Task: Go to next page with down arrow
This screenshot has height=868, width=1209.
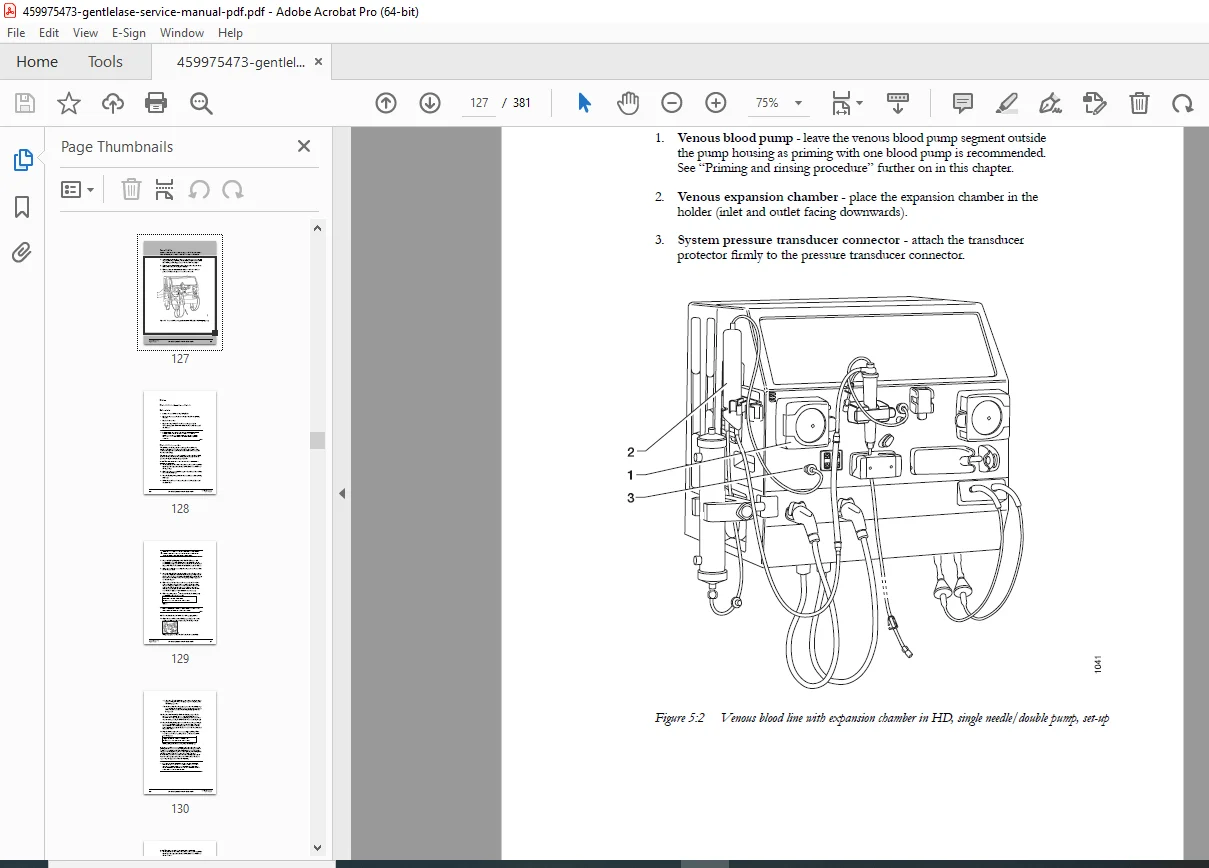Action: [430, 103]
